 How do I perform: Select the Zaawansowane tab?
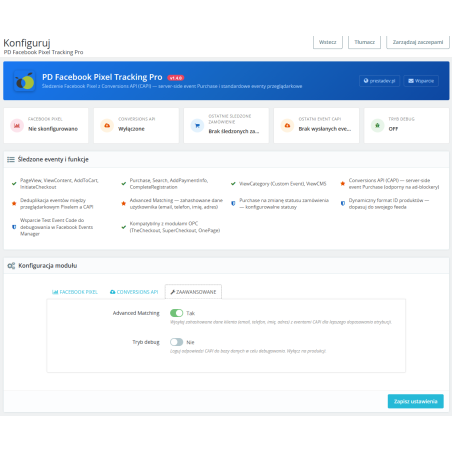click(193, 292)
